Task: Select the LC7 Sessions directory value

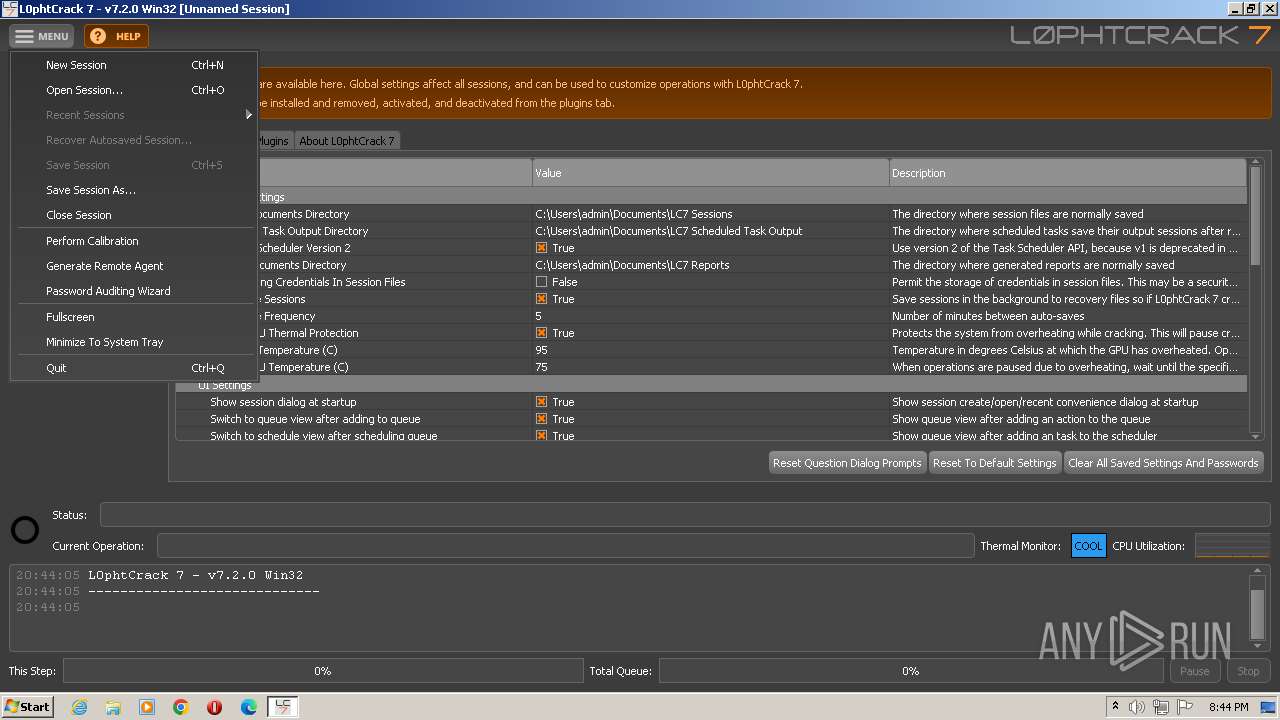Action: coord(634,214)
